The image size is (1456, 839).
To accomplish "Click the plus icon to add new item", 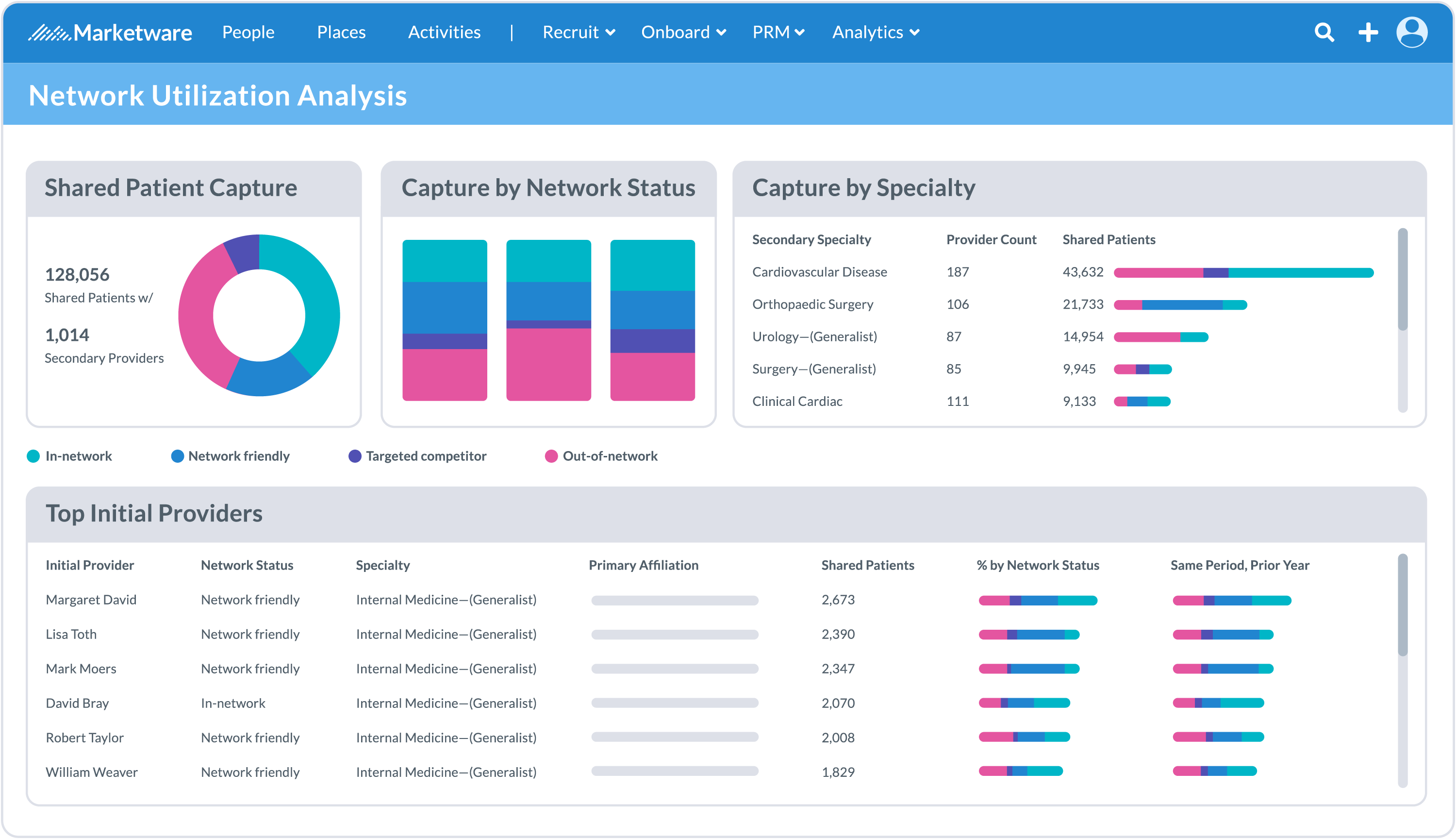I will tap(1368, 33).
